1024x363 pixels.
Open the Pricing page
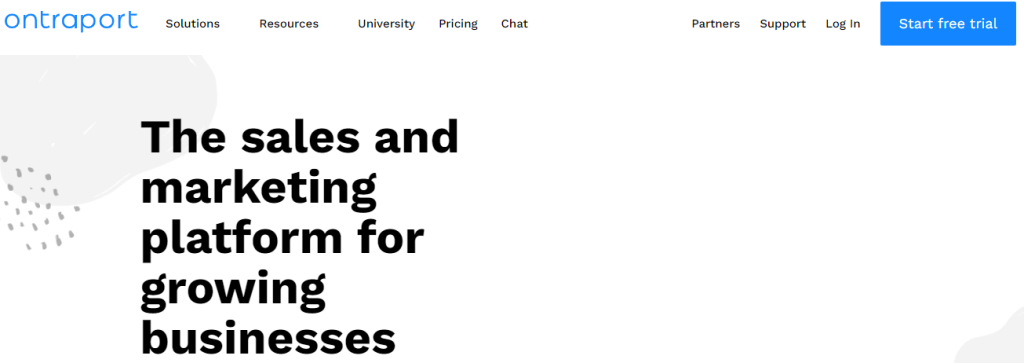[x=458, y=24]
